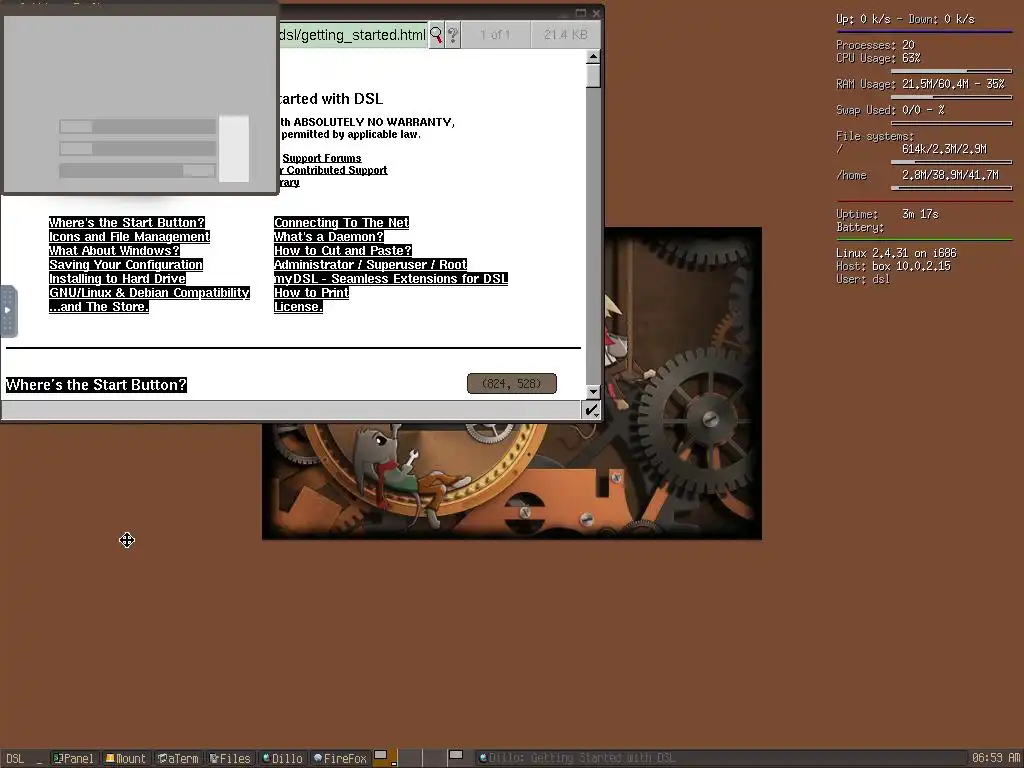This screenshot has width=1024, height=768.
Task: Click the 21.4 KB page size indicator
Action: [x=566, y=35]
